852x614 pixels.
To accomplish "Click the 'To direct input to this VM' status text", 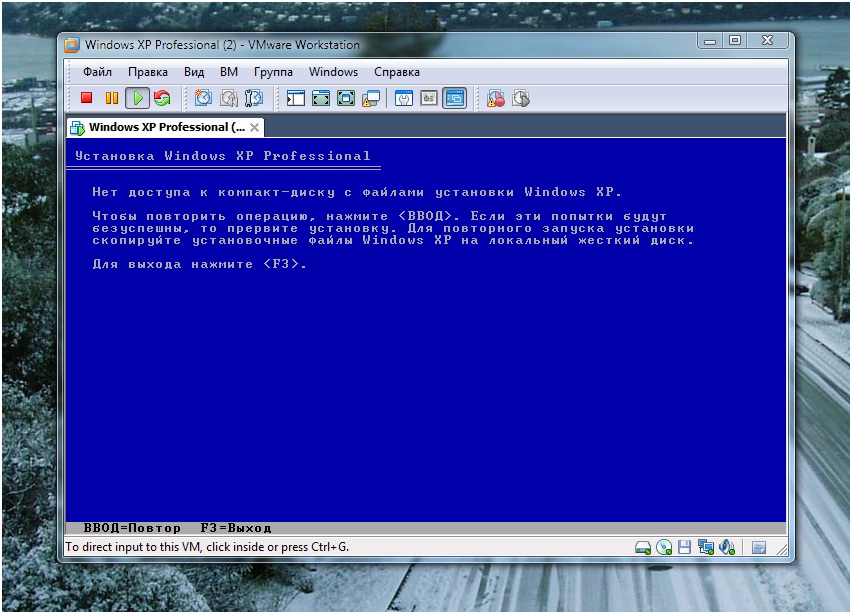I will tap(207, 547).
